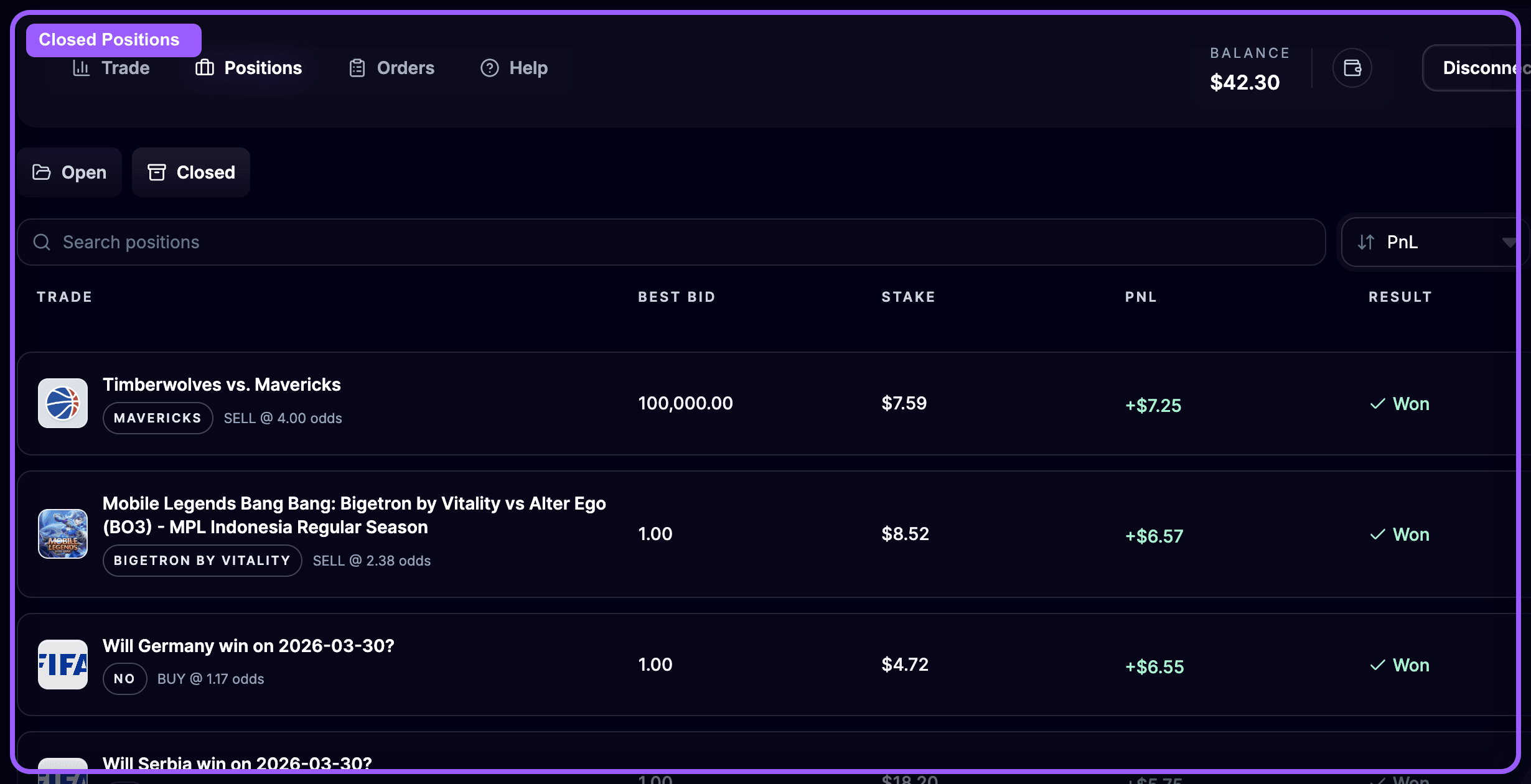This screenshot has width=1531, height=784.
Task: Expand the PnL sort dropdown
Action: (x=1431, y=242)
